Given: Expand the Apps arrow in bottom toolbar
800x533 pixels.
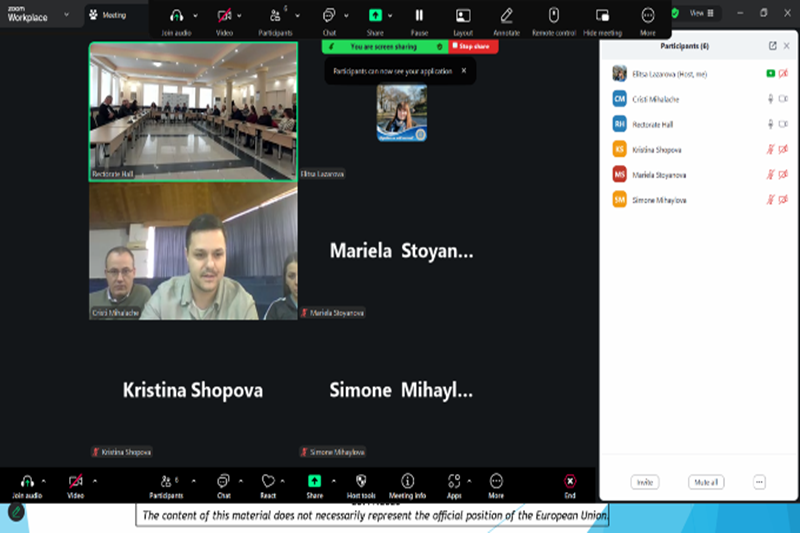Looking at the screenshot, I should 470,481.
